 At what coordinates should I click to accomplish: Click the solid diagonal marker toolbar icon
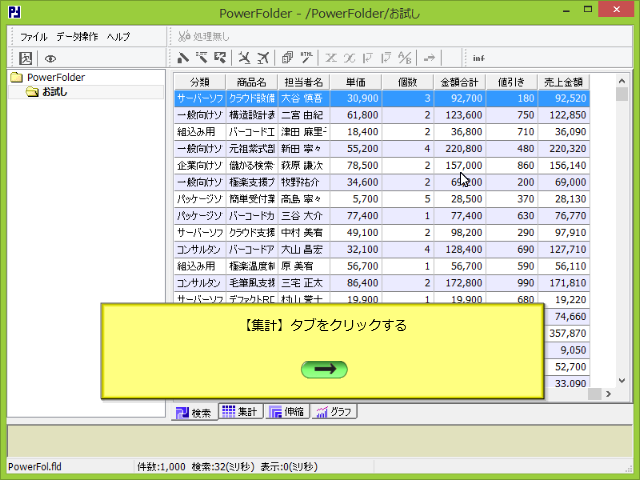[x=183, y=58]
